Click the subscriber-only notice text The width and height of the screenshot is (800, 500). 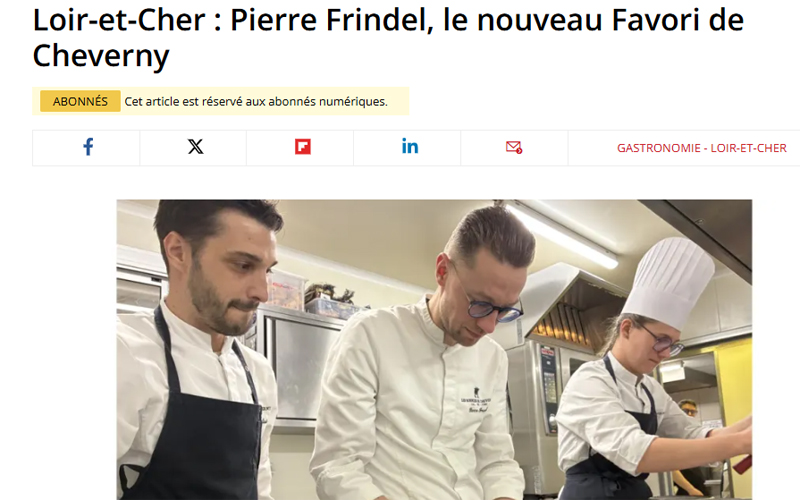click(256, 102)
